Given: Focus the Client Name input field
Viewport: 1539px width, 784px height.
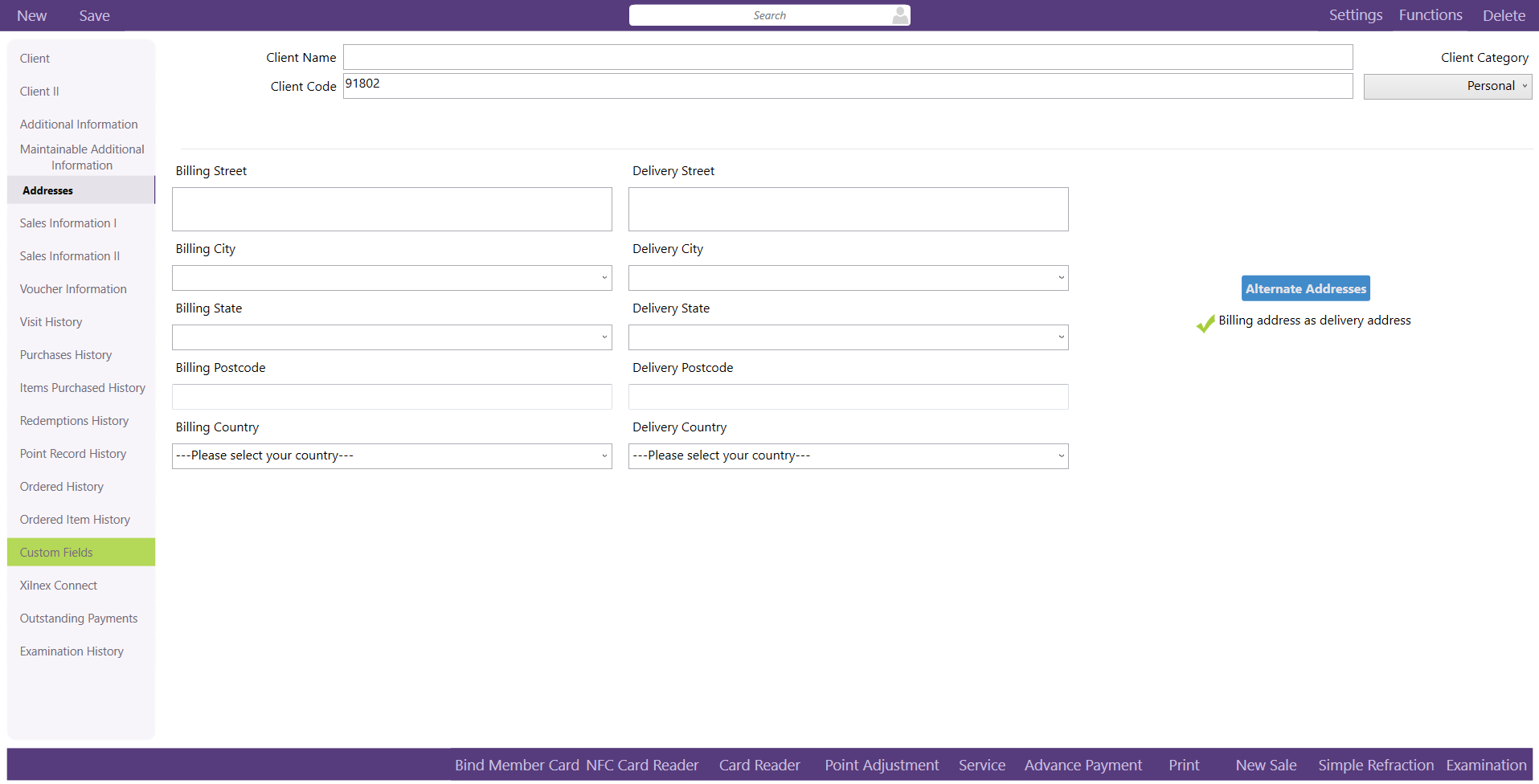Looking at the screenshot, I should point(848,57).
